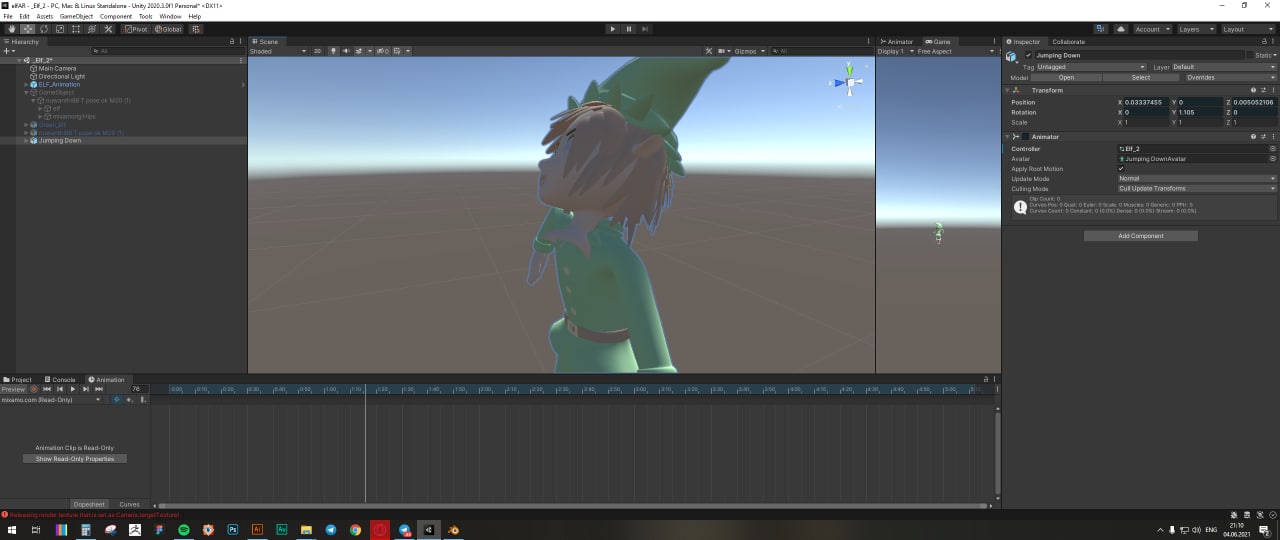The image size is (1280, 540).
Task: Switch to the Console tab
Action: click(63, 380)
